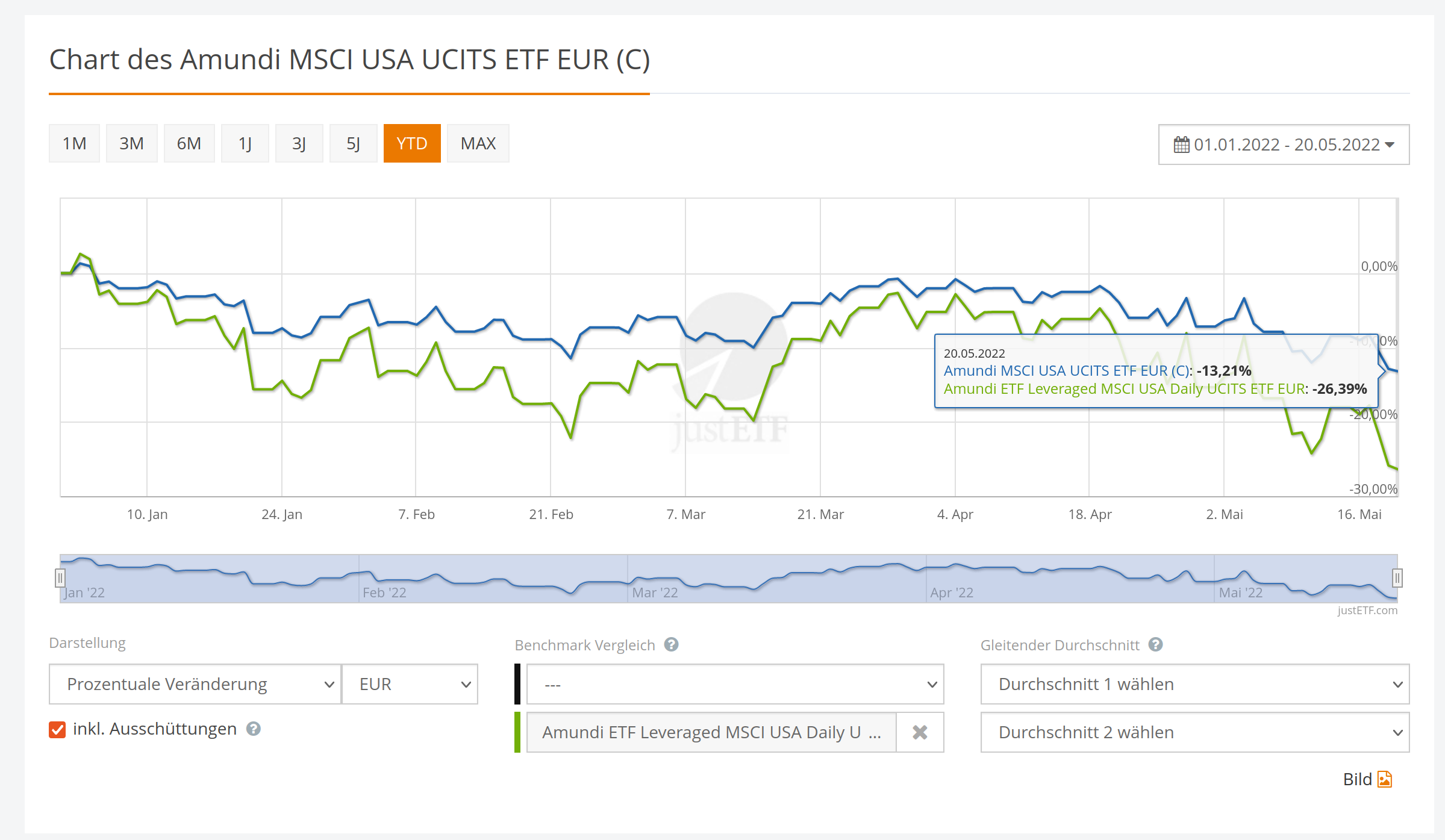Click help icon beside inkl. Ausschüttungen
This screenshot has width=1445, height=840.
click(x=254, y=729)
